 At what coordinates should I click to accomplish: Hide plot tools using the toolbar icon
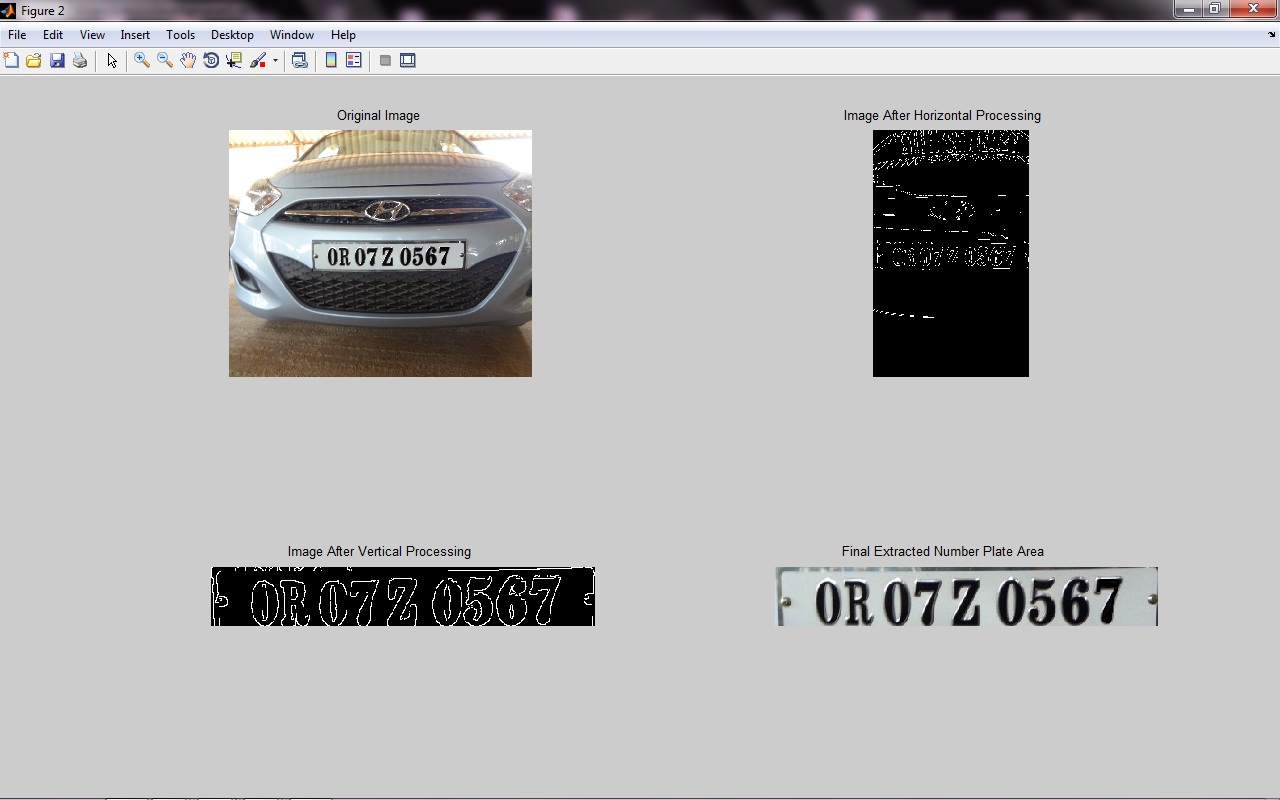pos(385,61)
